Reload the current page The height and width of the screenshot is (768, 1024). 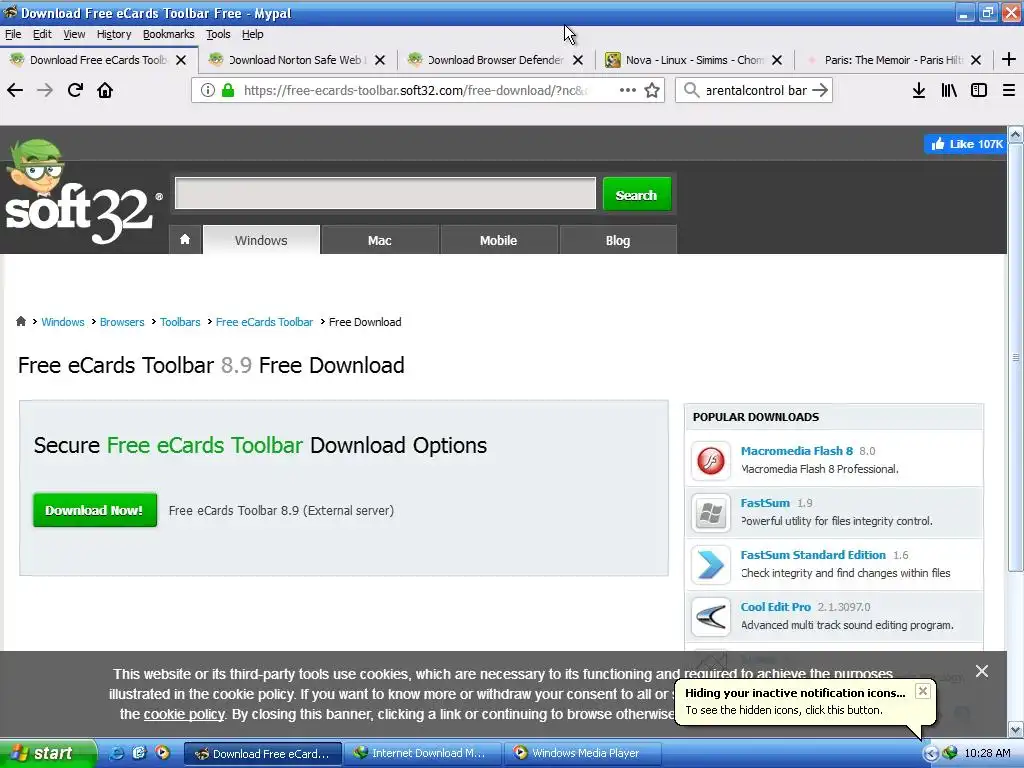click(75, 90)
